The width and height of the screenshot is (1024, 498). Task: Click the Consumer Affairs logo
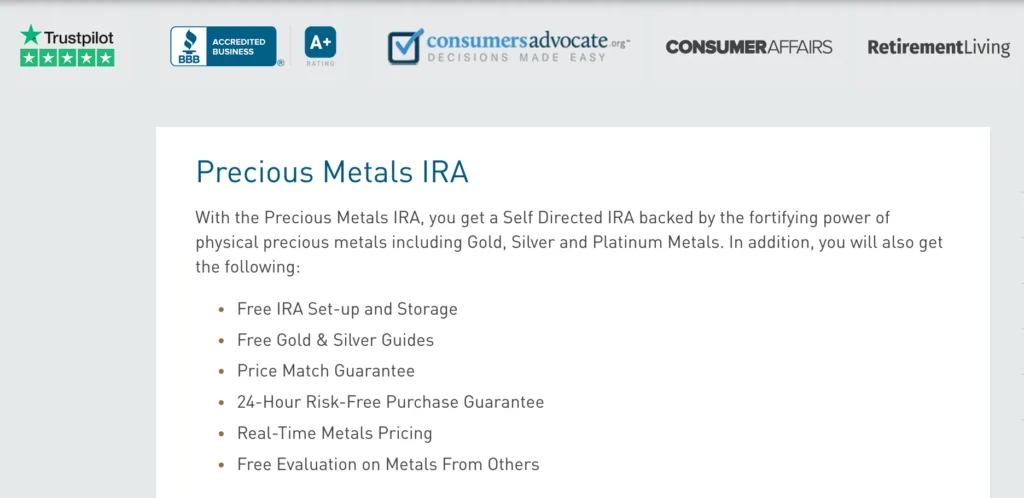[749, 47]
